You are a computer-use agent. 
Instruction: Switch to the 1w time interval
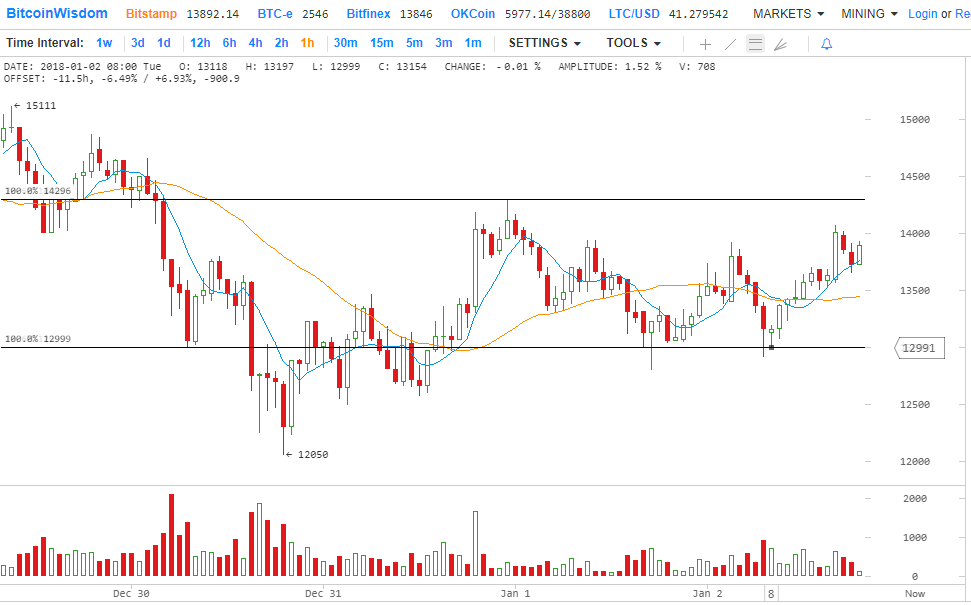(x=104, y=43)
